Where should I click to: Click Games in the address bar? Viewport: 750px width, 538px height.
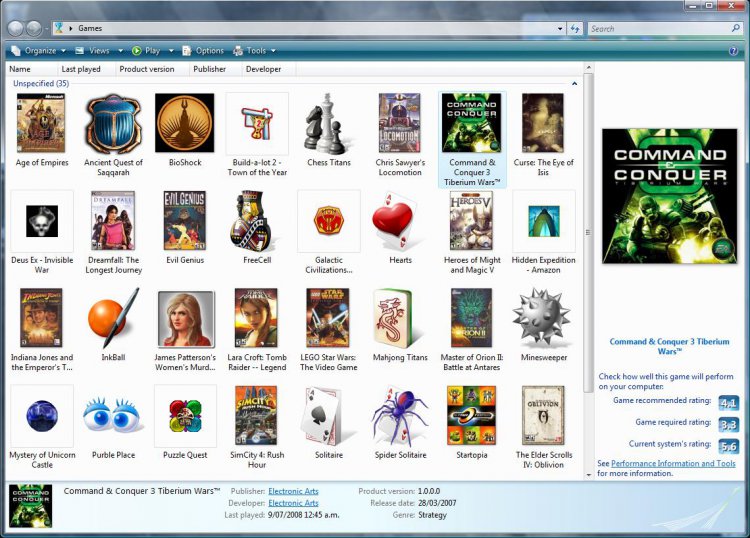(90, 28)
